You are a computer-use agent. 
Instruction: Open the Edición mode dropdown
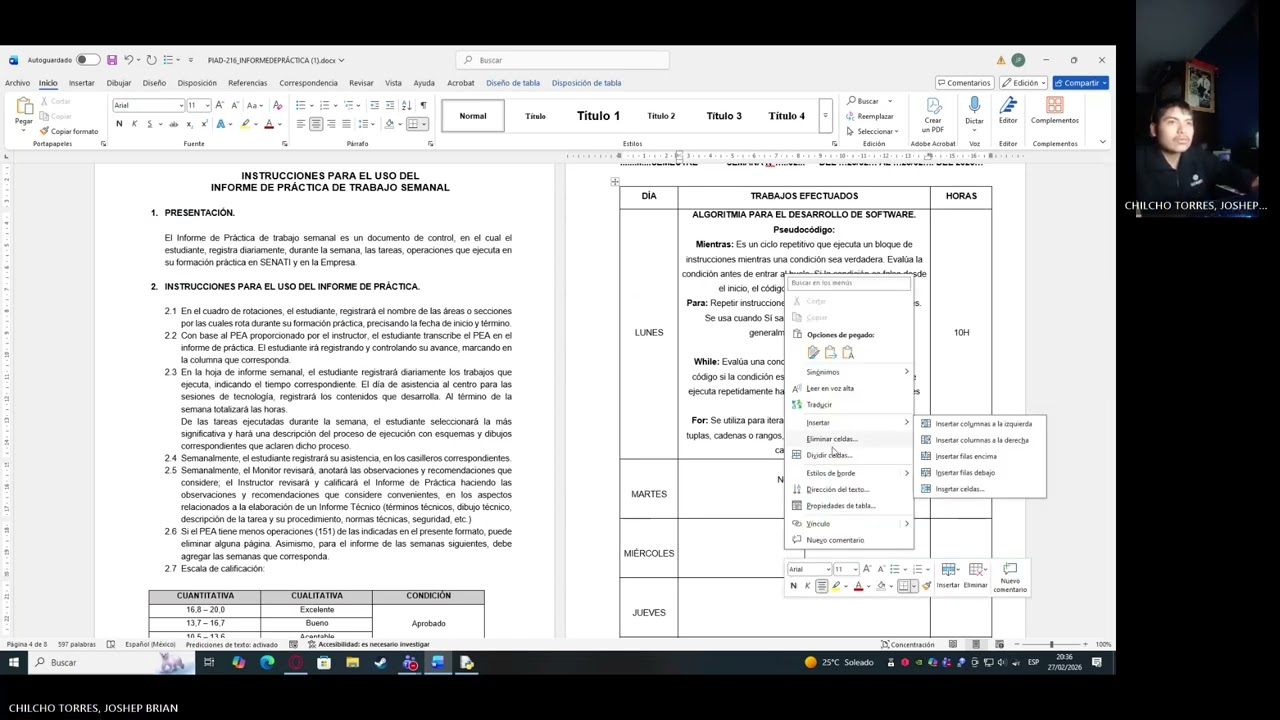click(1023, 83)
